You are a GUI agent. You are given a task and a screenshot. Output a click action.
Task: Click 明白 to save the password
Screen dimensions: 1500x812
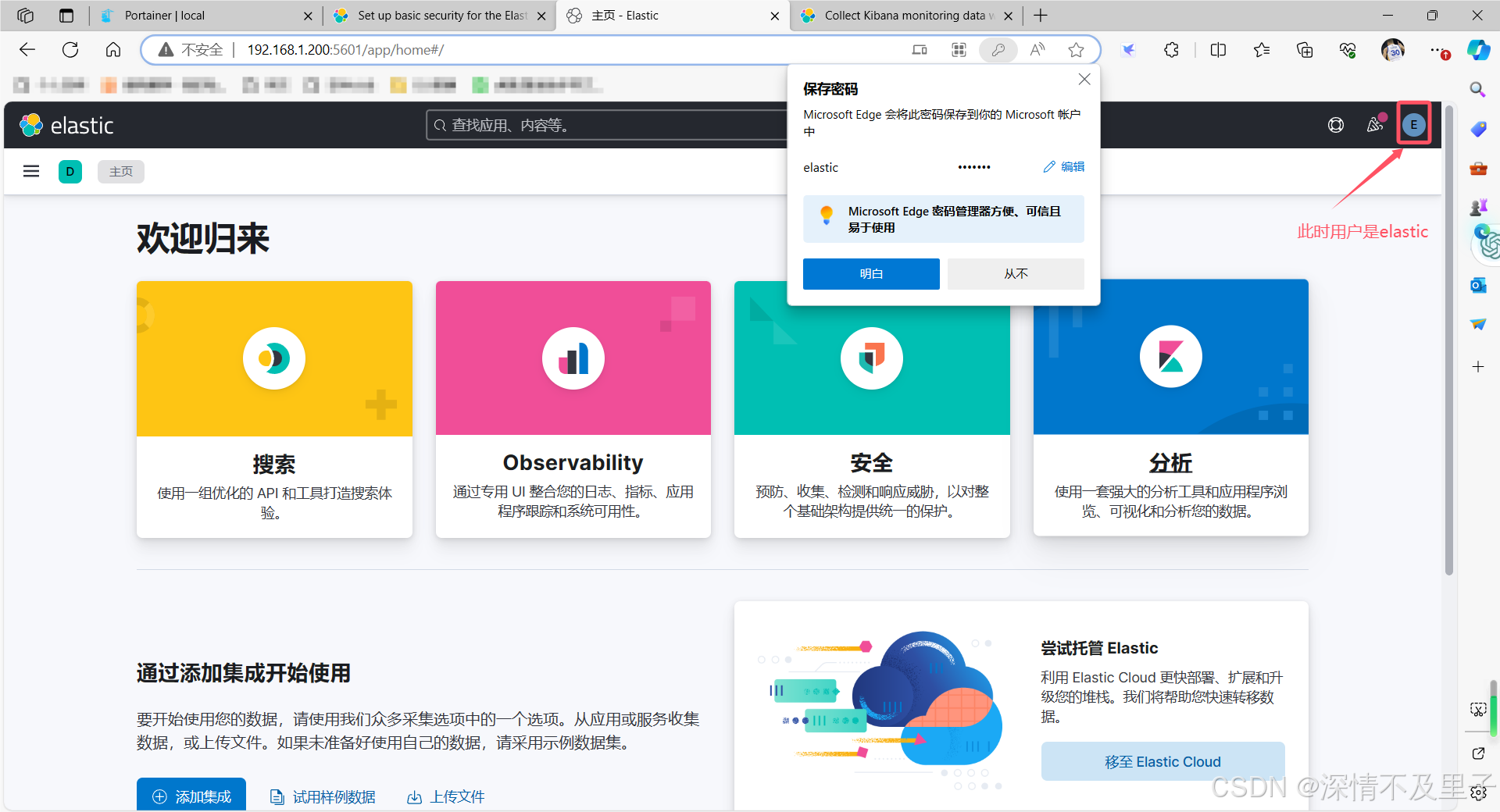click(871, 274)
